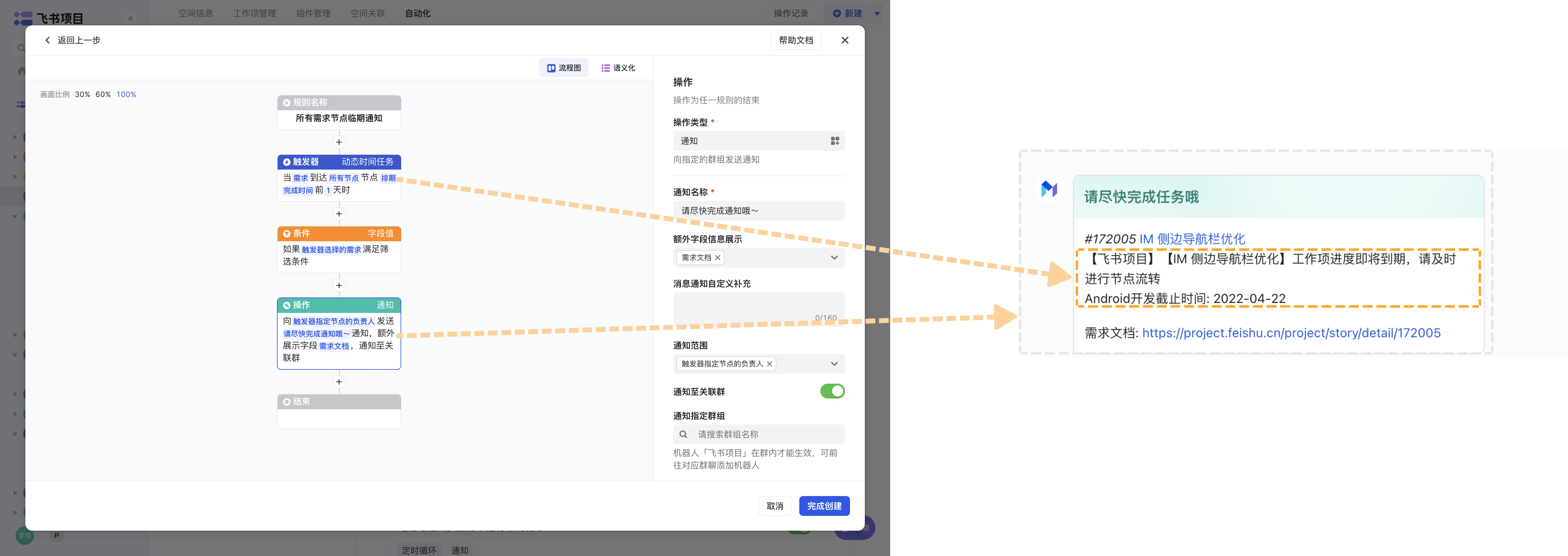Open the project.feishu.cn story URL on the card
The image size is (1568, 556).
pyautogui.click(x=1291, y=333)
